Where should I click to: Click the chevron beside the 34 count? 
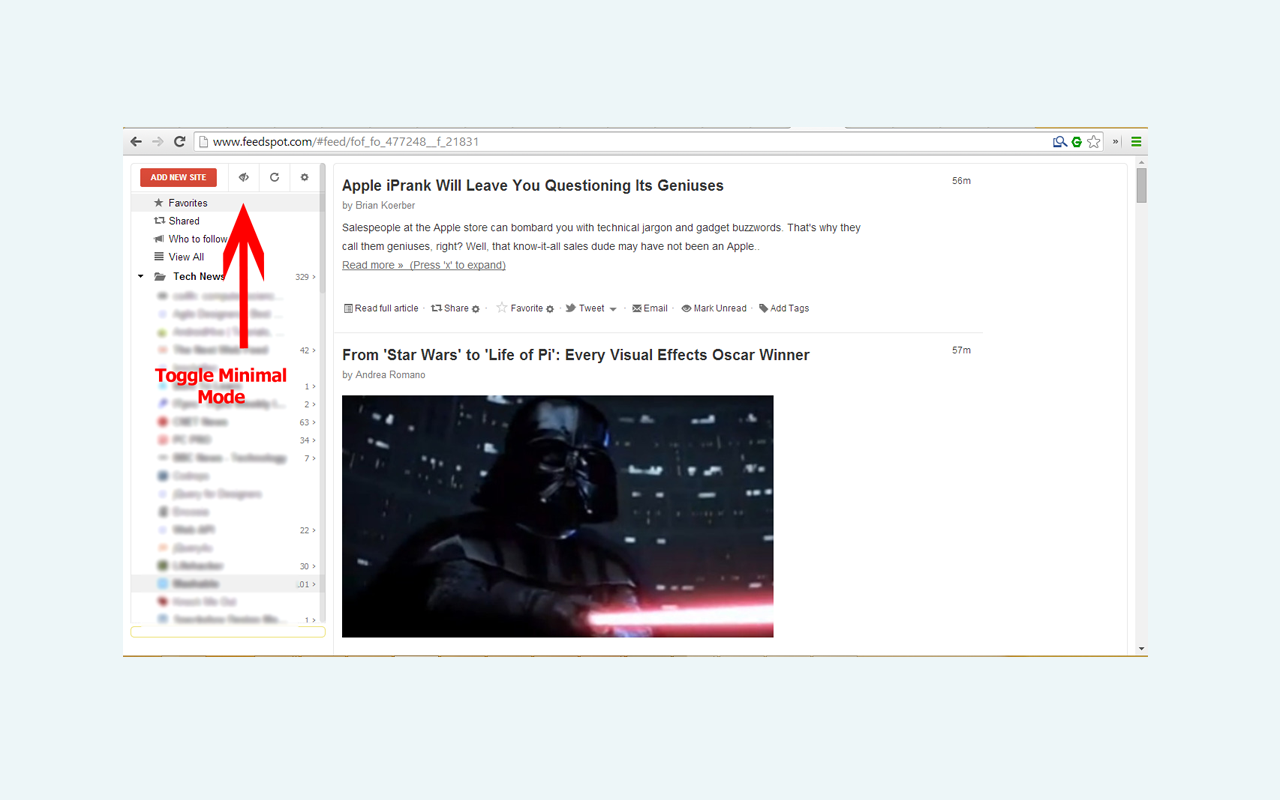[x=314, y=441]
